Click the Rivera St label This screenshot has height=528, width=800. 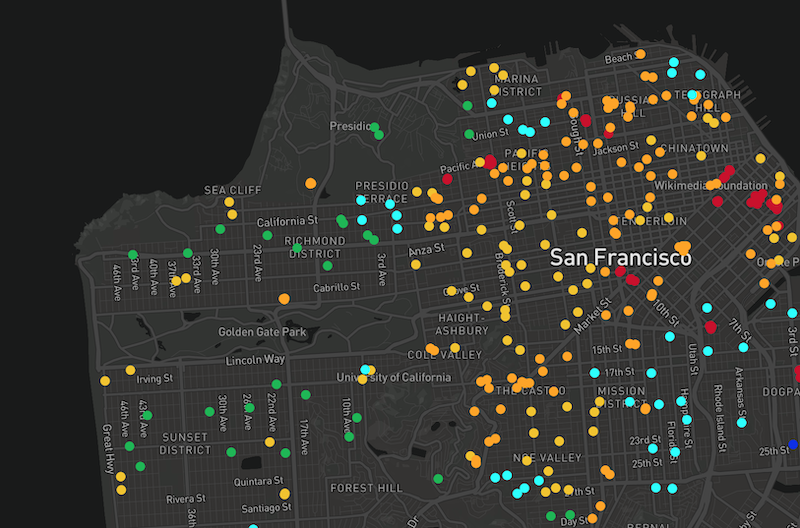[x=186, y=499]
